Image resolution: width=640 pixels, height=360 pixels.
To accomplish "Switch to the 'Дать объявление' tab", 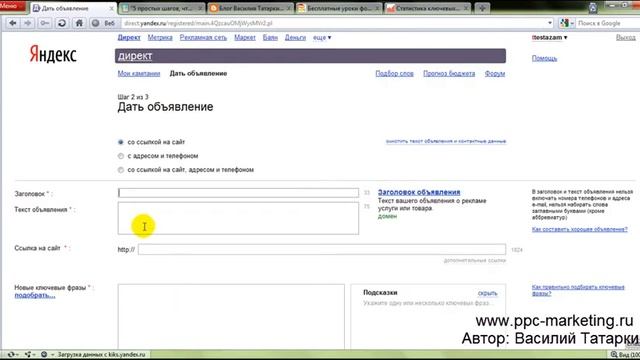I will point(73,8).
